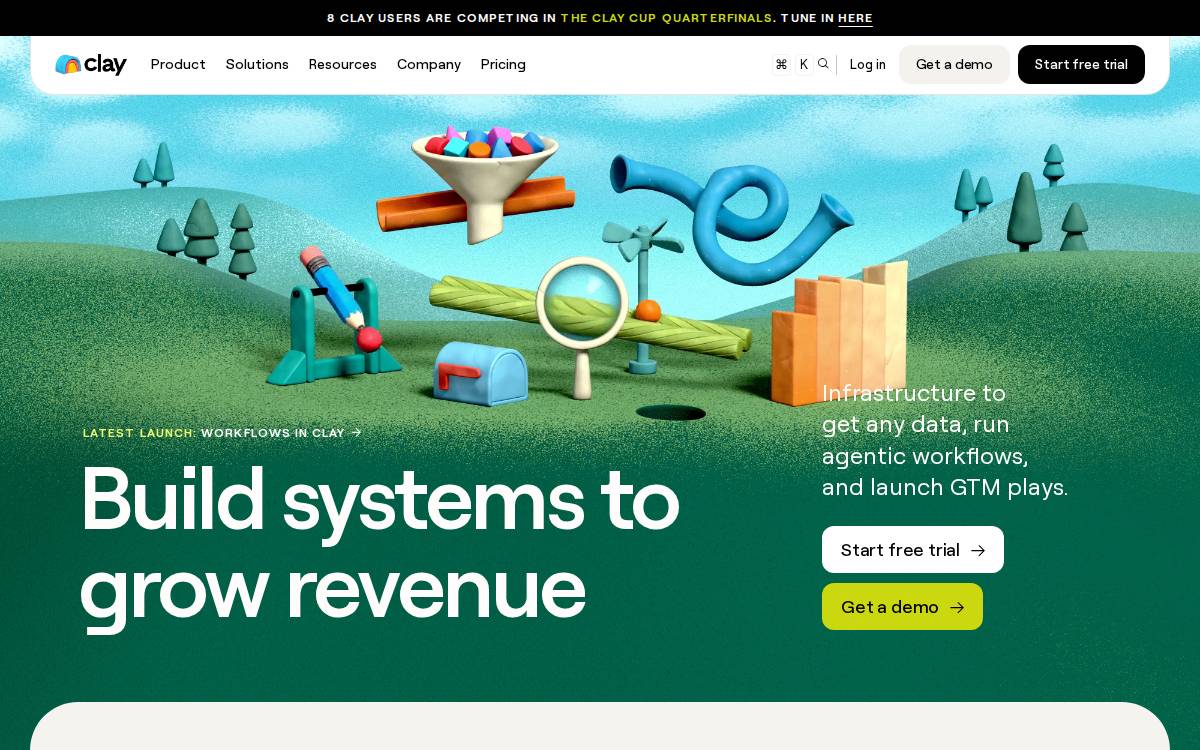The width and height of the screenshot is (1200, 750).
Task: Go to the Pricing page
Action: (x=503, y=64)
